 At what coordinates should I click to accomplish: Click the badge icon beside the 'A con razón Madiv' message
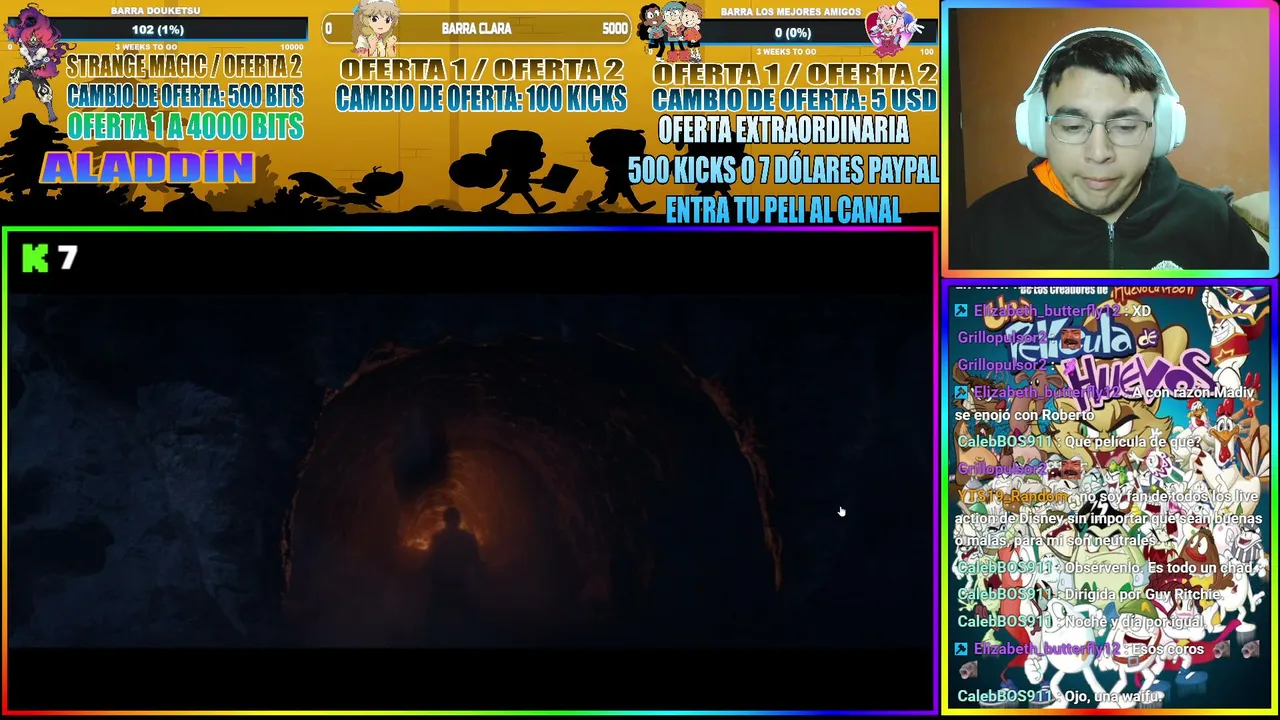[x=962, y=393]
